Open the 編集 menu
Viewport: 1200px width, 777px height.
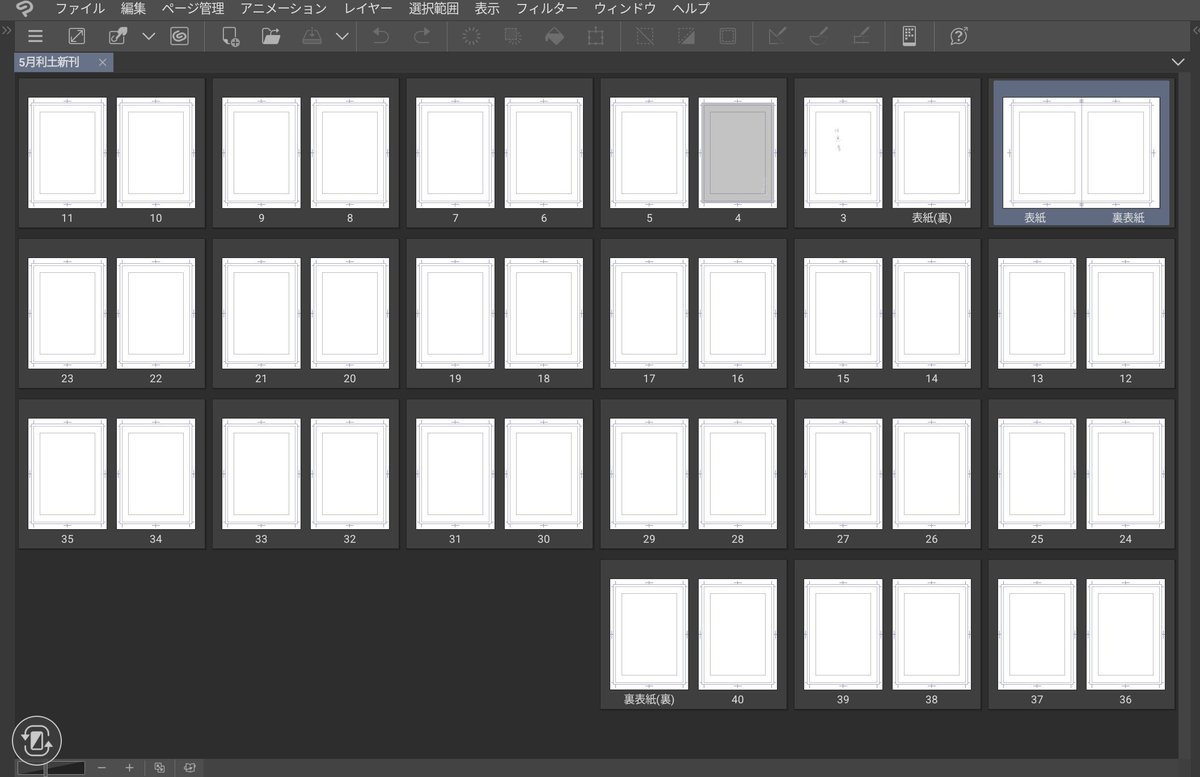pos(133,8)
